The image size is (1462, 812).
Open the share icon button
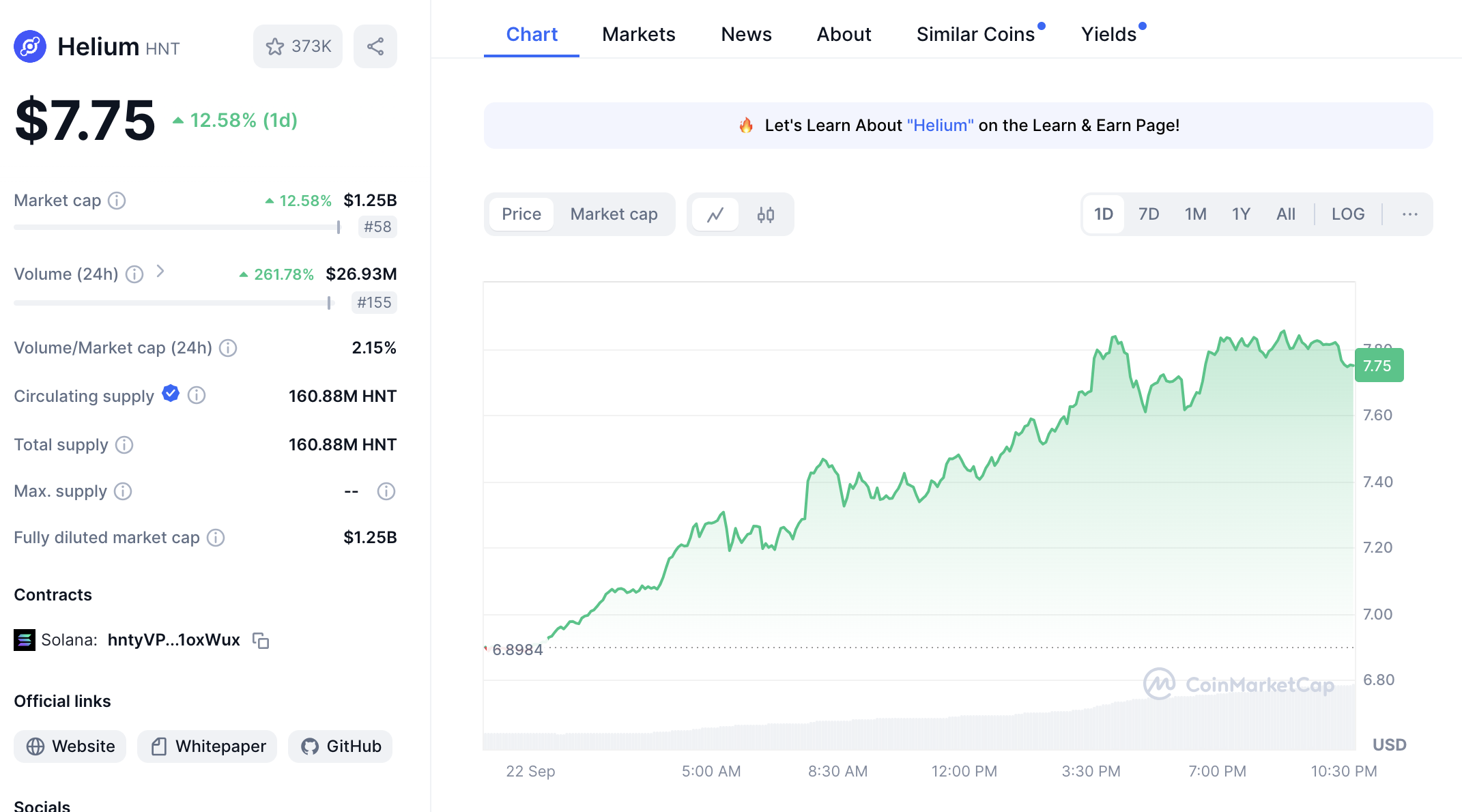[375, 46]
